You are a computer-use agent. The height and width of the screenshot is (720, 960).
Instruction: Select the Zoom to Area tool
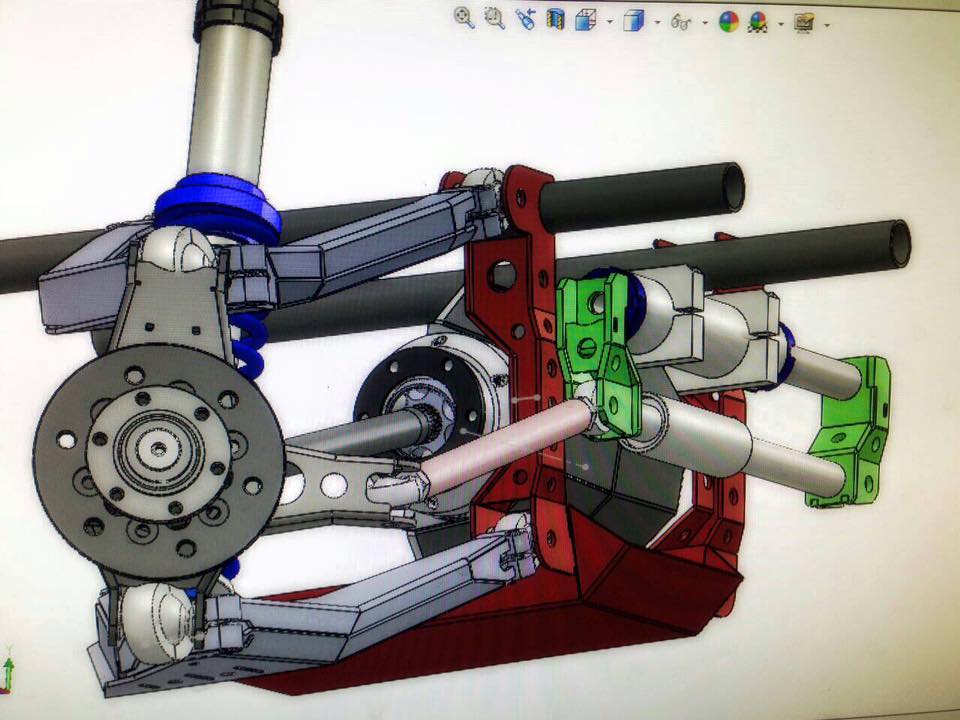point(494,18)
